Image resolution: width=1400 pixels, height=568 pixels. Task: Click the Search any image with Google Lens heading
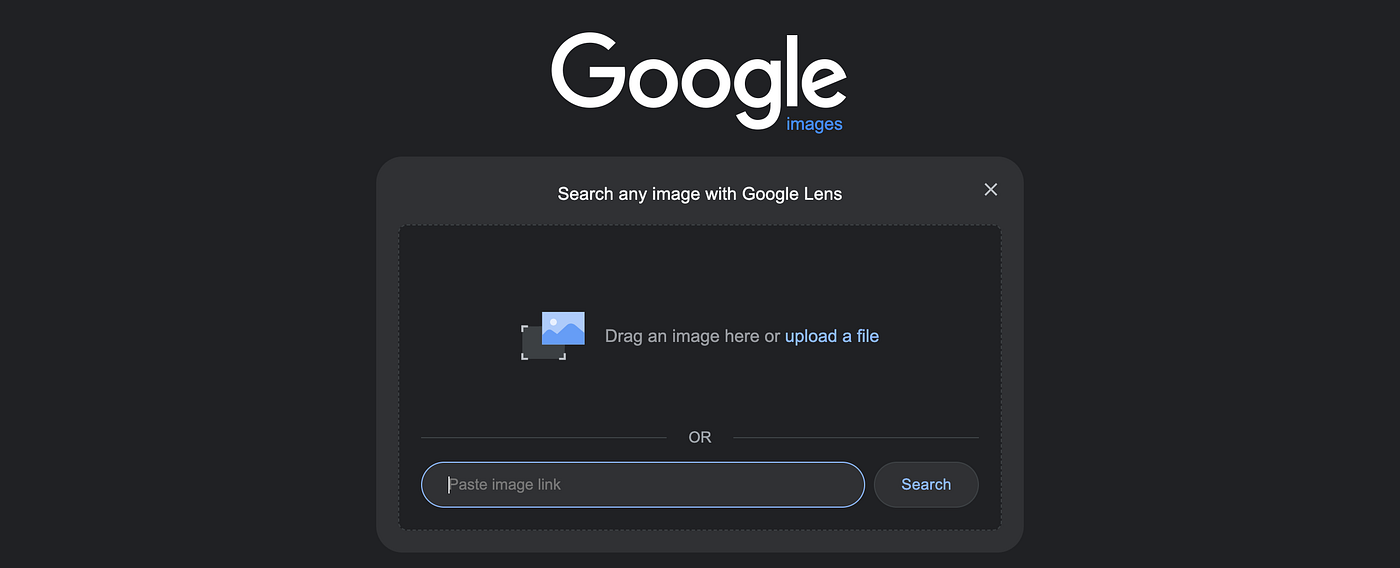coord(700,193)
